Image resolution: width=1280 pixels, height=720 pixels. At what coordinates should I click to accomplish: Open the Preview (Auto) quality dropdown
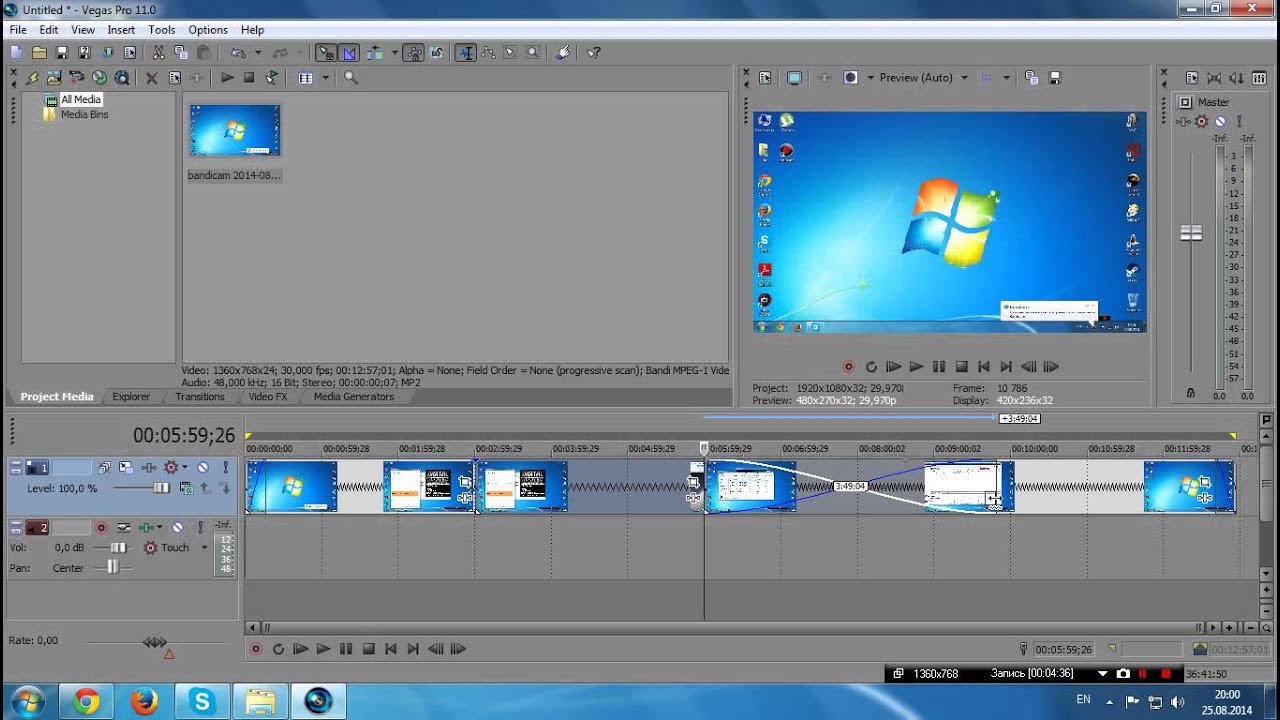(x=964, y=77)
